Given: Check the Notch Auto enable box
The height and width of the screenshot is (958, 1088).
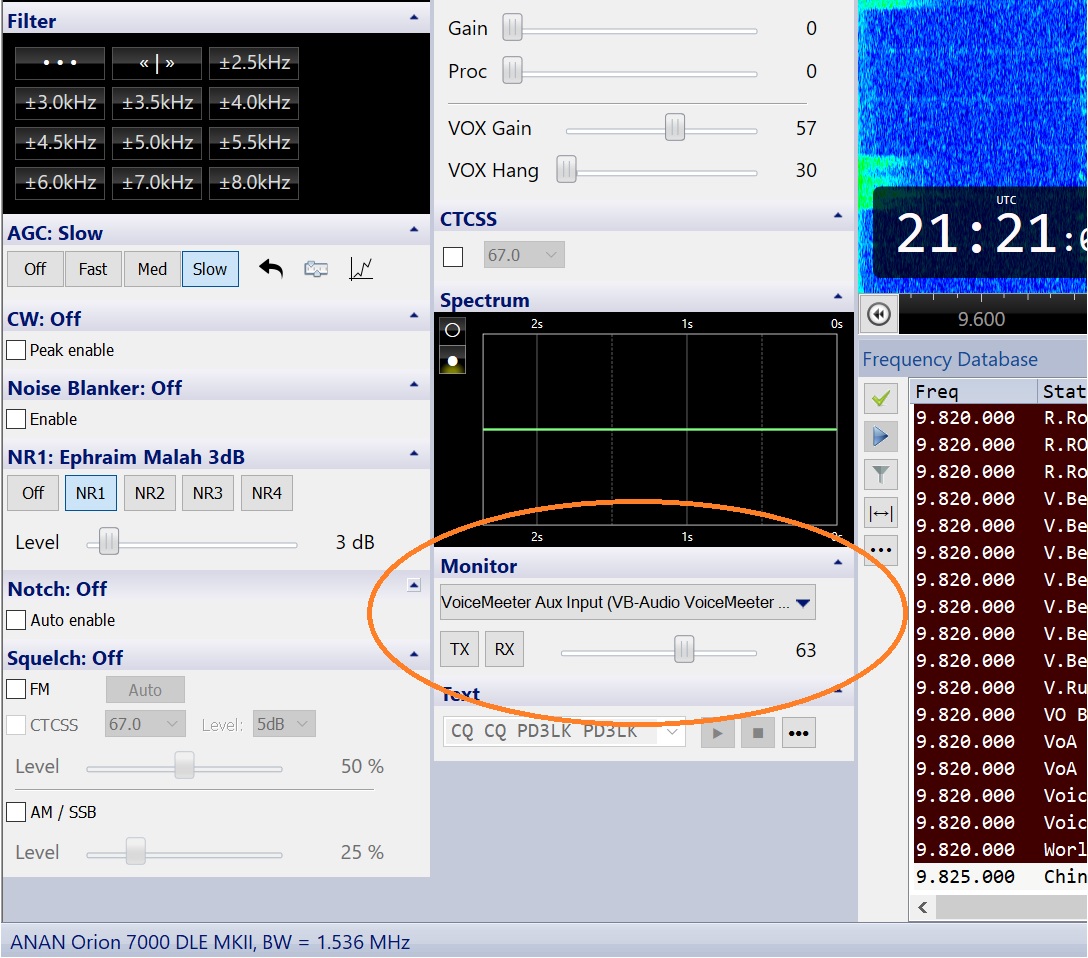Looking at the screenshot, I should point(16,620).
